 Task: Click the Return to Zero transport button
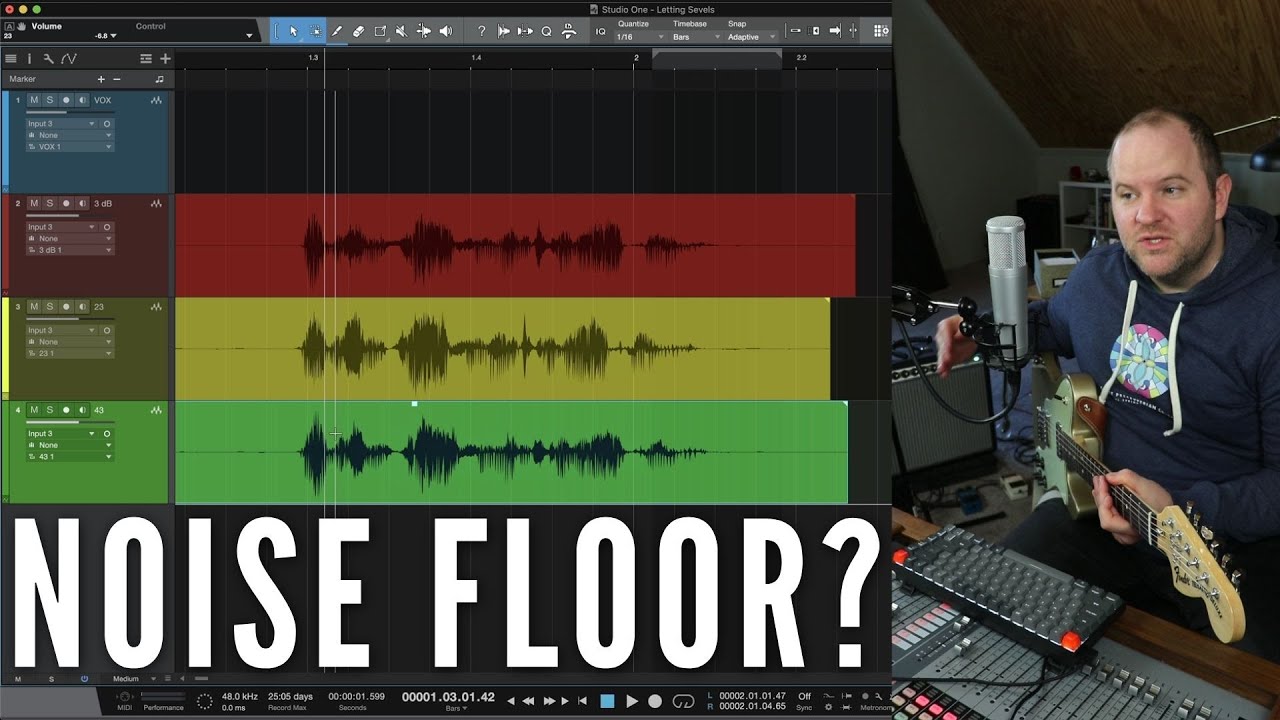pyautogui.click(x=582, y=701)
